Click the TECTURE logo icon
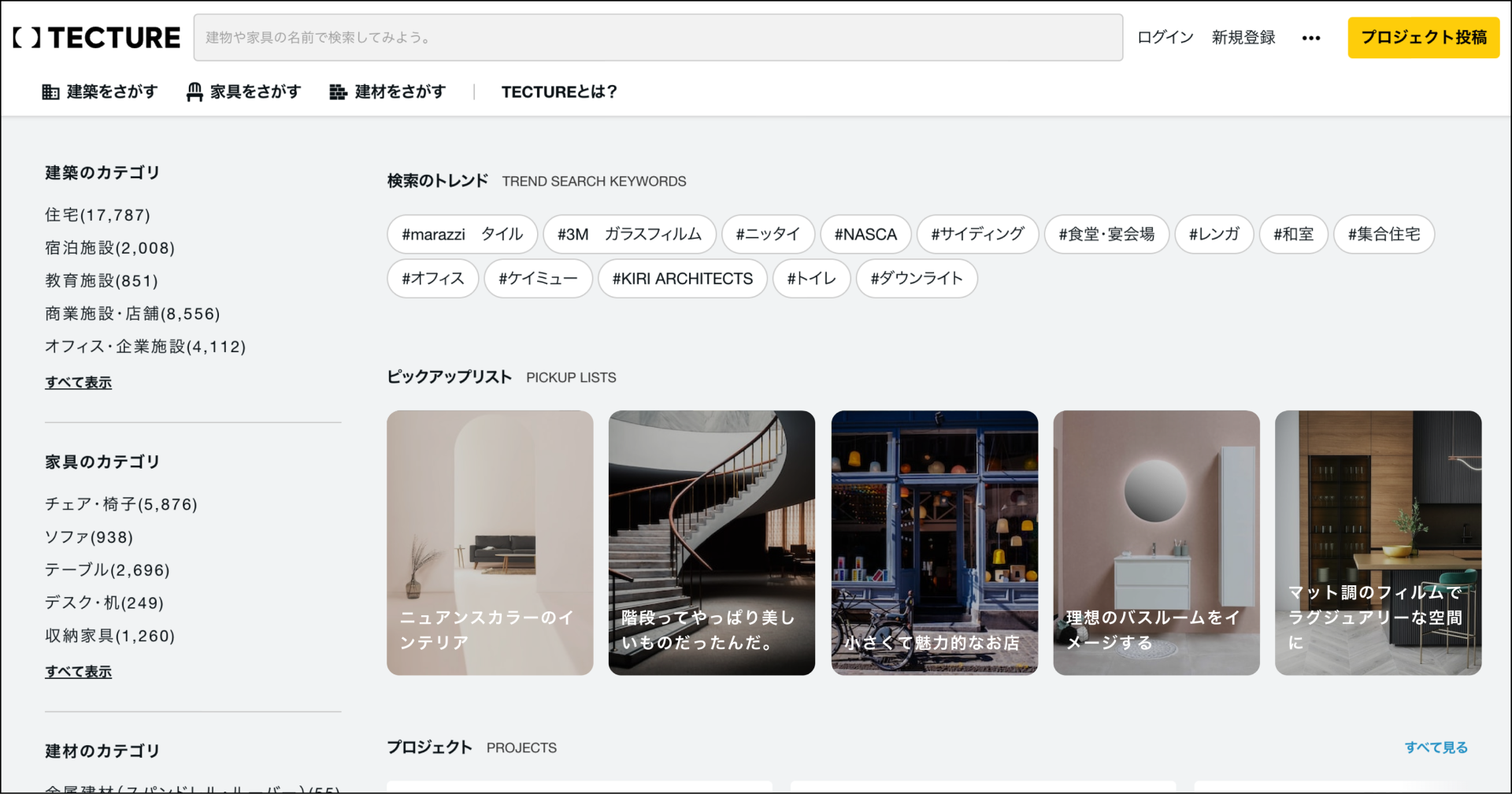The width and height of the screenshot is (1512, 794). [x=26, y=37]
